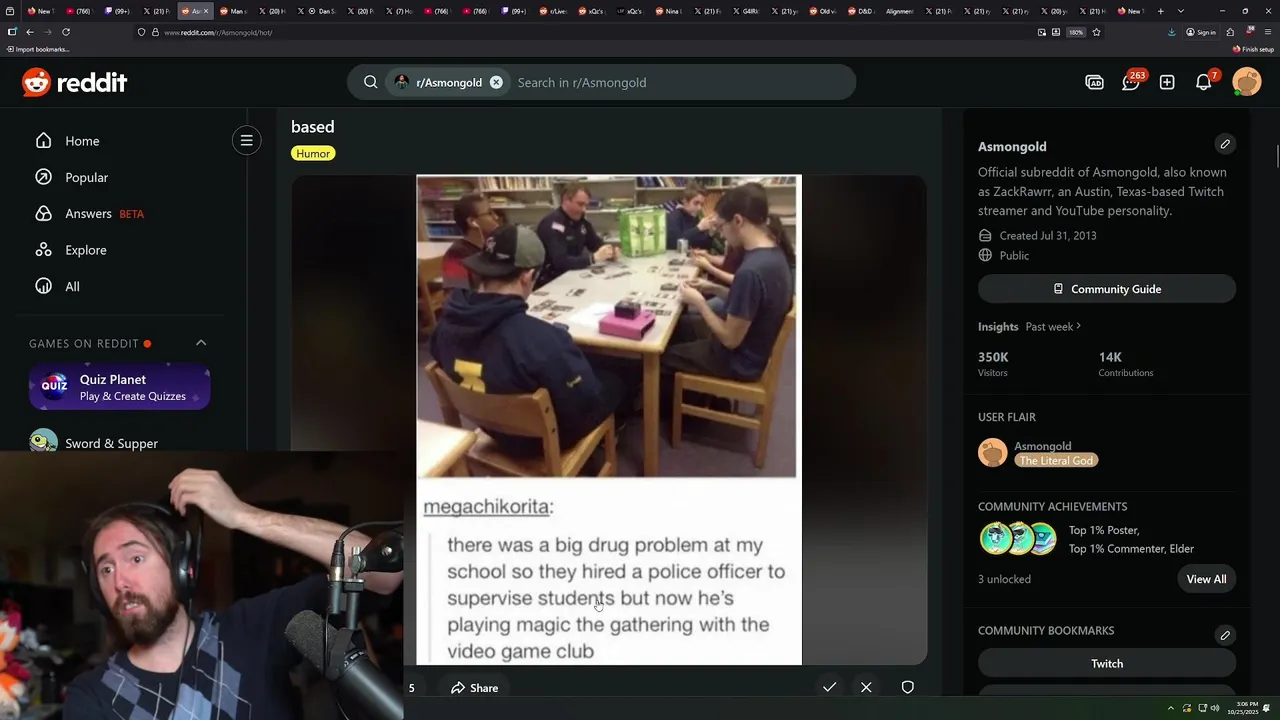Remove the post with the X icon

pyautogui.click(x=866, y=687)
